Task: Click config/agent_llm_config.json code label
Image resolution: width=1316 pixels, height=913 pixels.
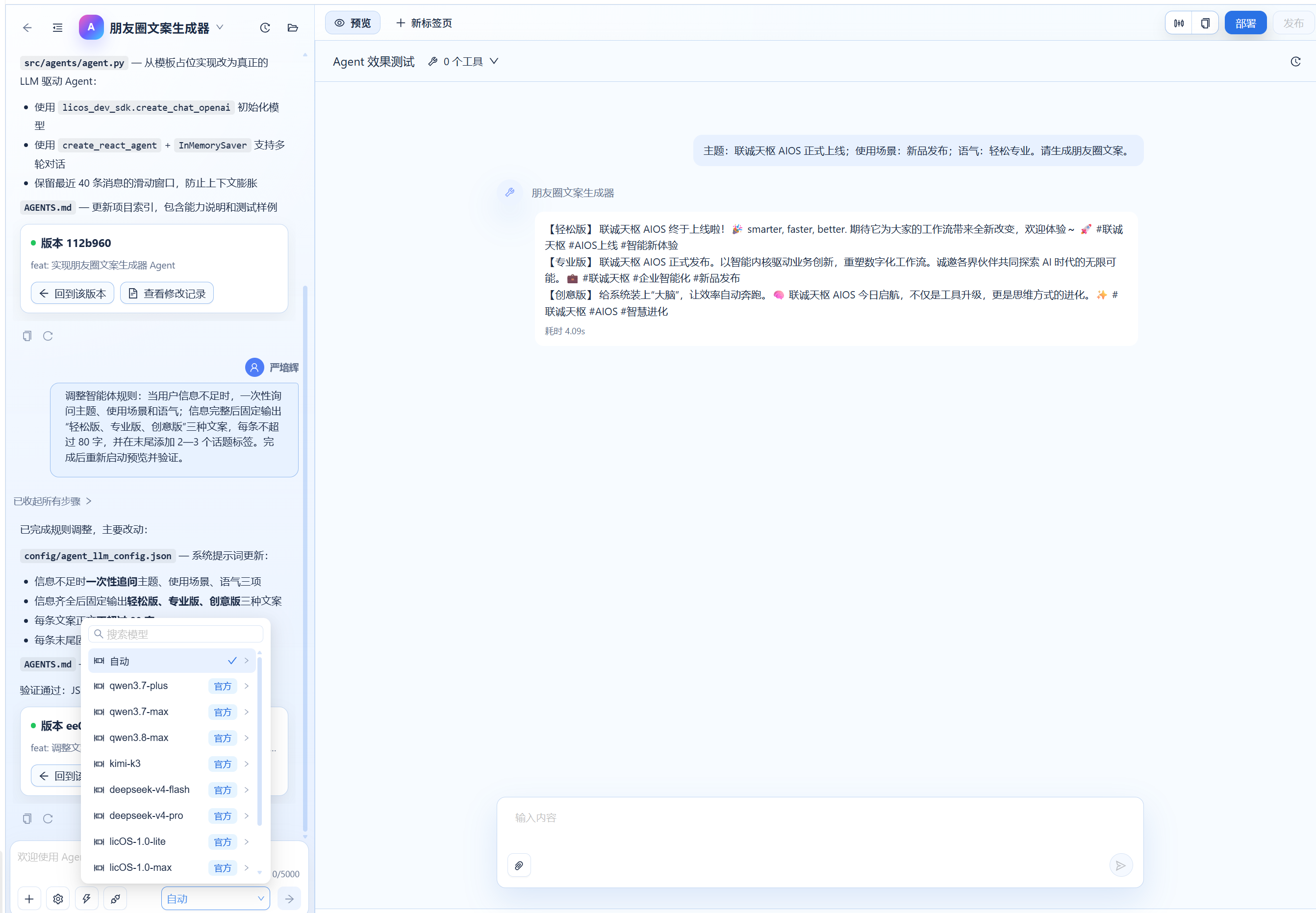Action: pos(97,555)
